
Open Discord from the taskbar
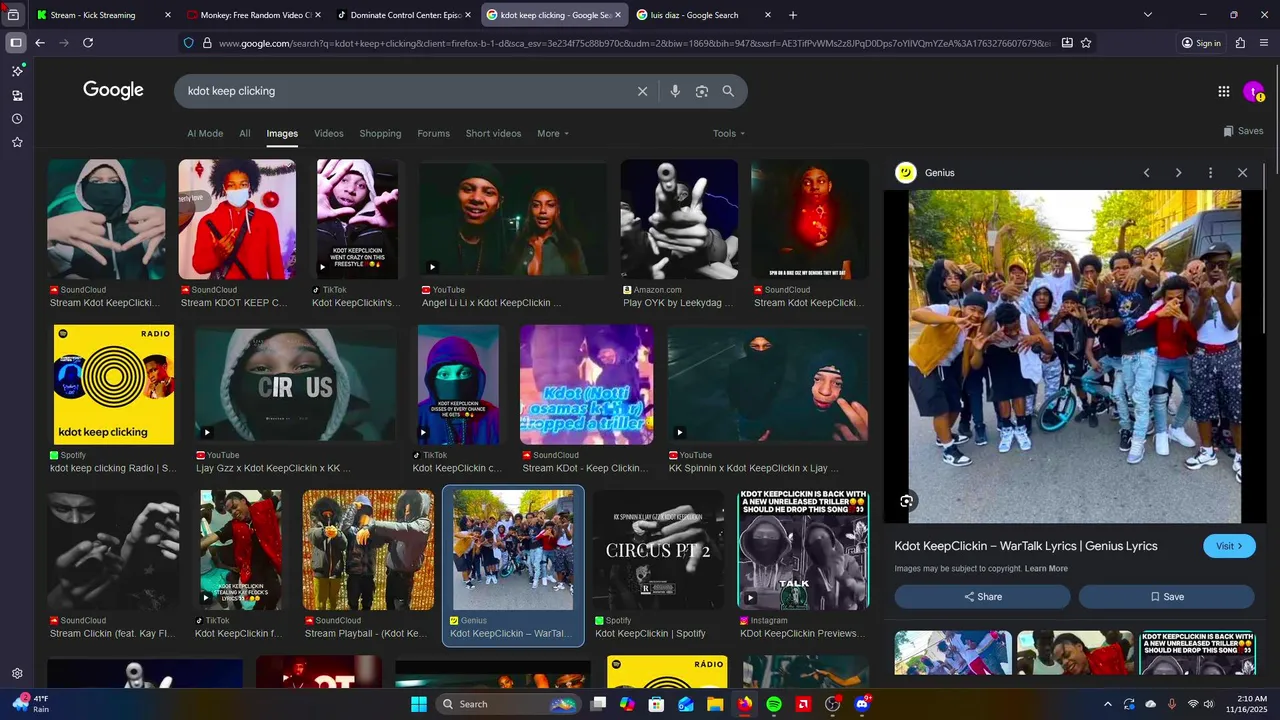(x=862, y=704)
